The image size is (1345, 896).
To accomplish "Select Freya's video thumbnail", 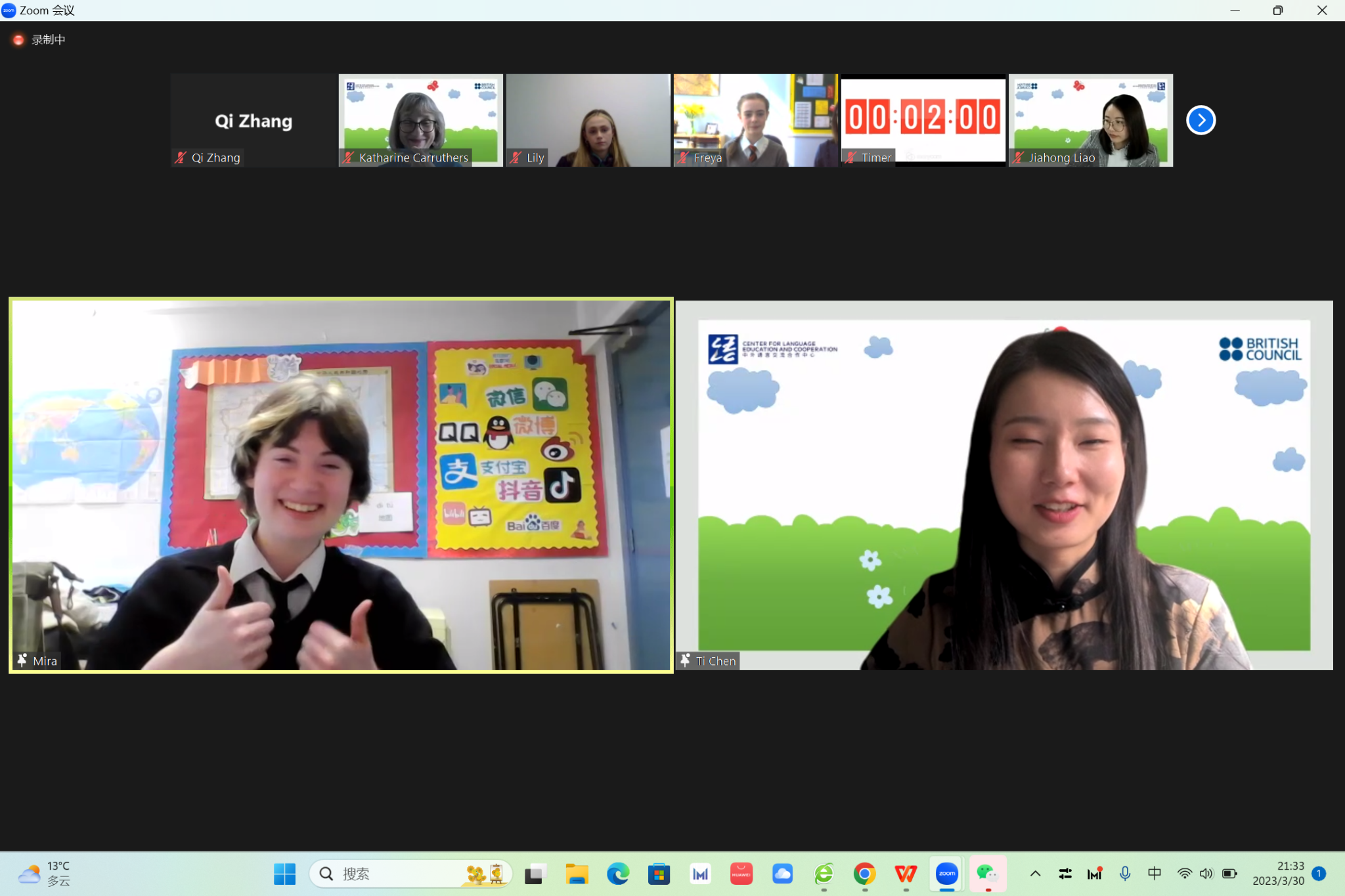I will 755,120.
